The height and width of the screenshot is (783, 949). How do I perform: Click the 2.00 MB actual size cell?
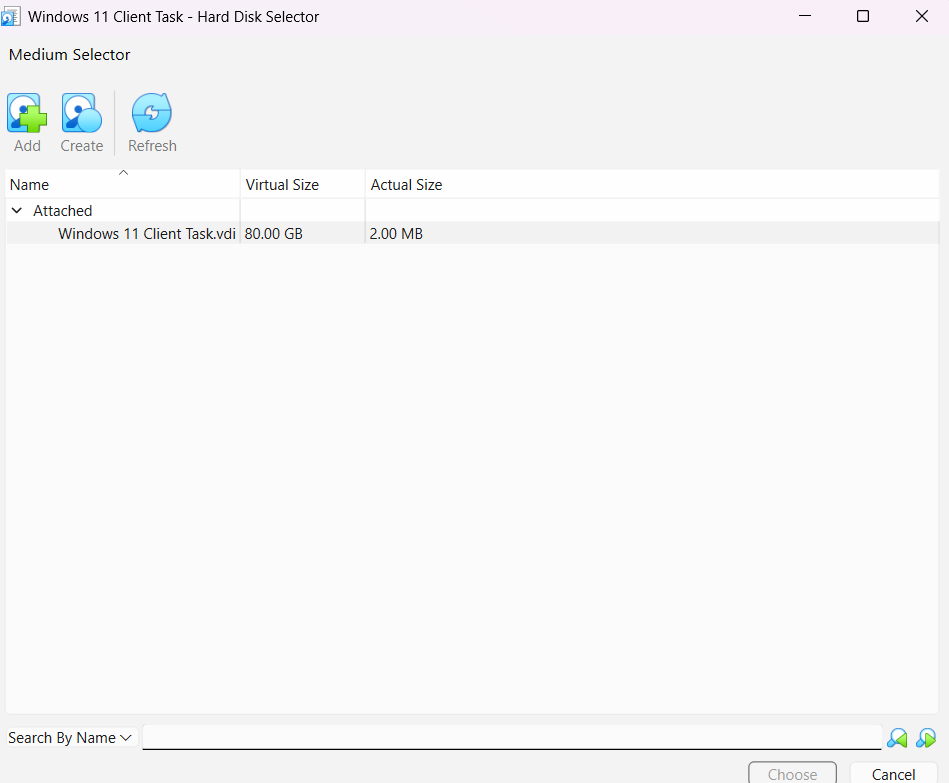pyautogui.click(x=396, y=234)
